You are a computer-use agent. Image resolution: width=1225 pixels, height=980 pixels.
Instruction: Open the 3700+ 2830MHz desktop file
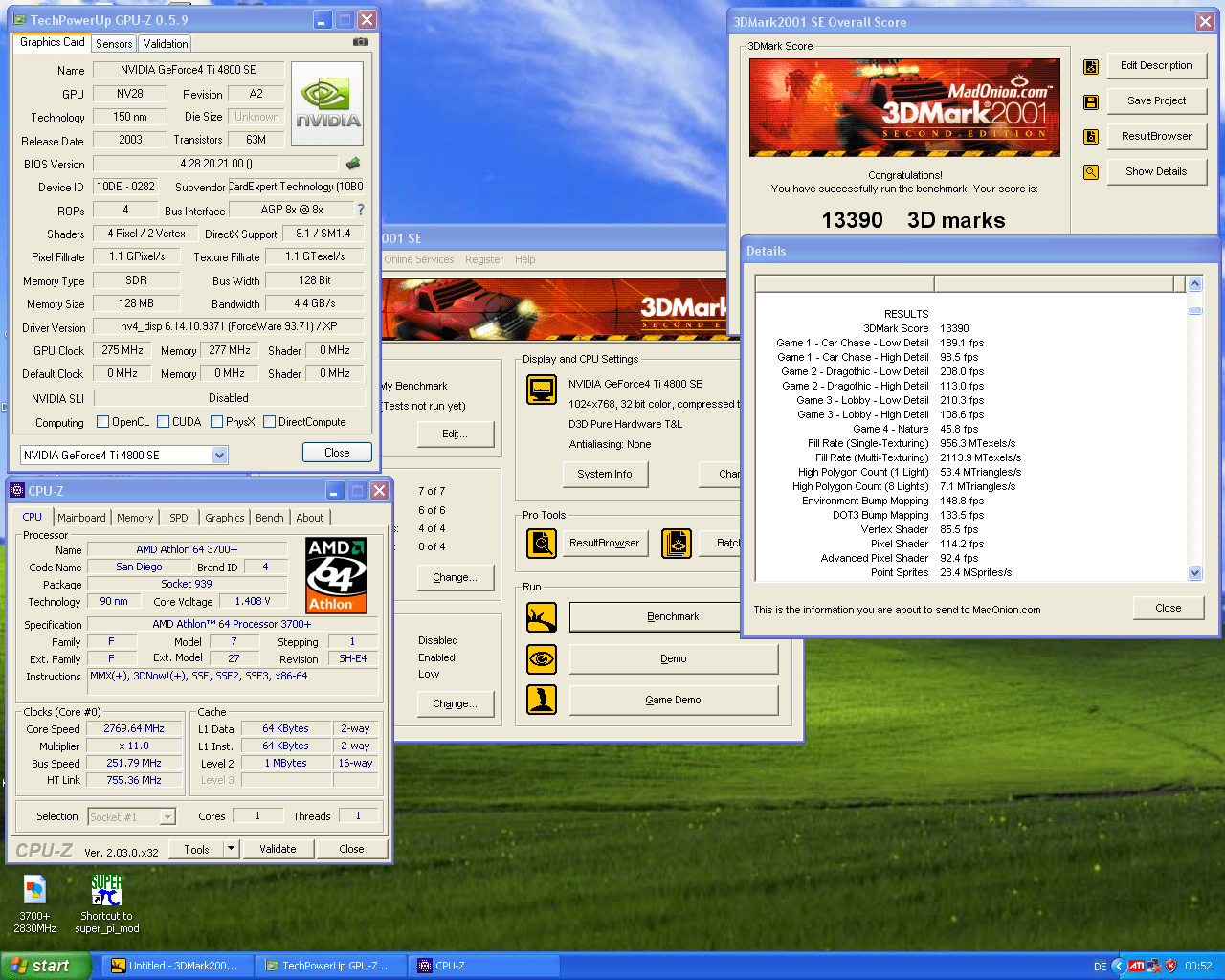(x=34, y=902)
